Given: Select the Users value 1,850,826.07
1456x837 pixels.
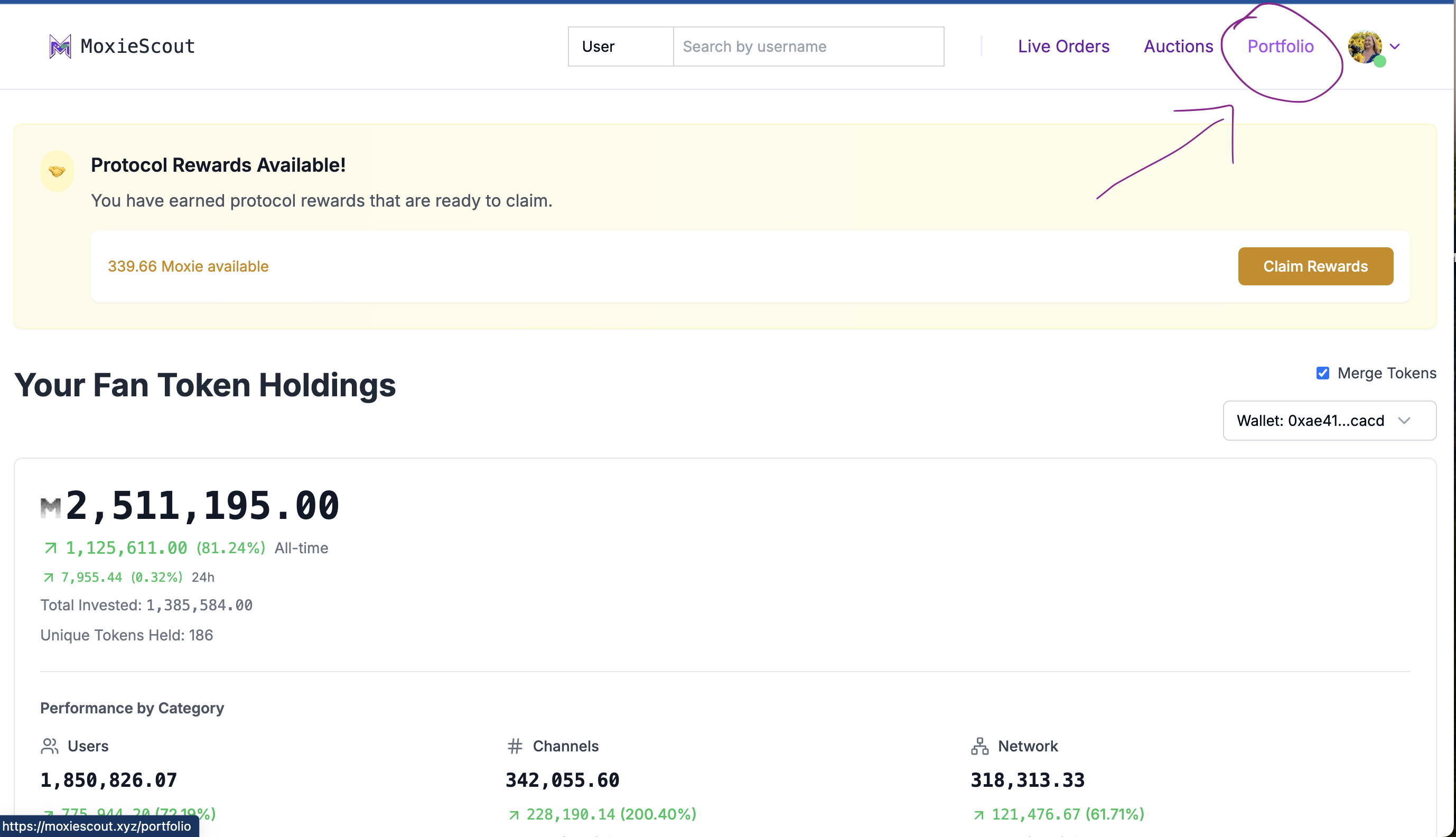Looking at the screenshot, I should pyautogui.click(x=109, y=780).
